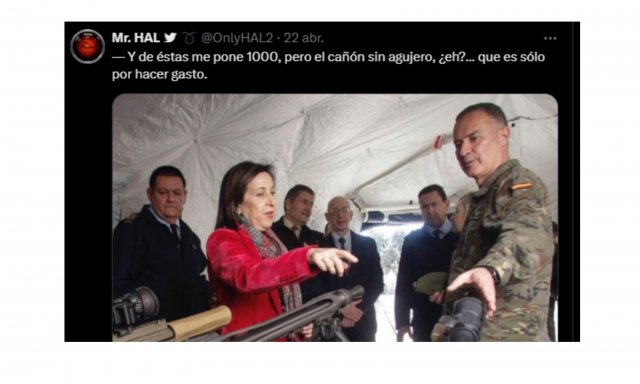Click the black optic device near soldier's hand

465,319
